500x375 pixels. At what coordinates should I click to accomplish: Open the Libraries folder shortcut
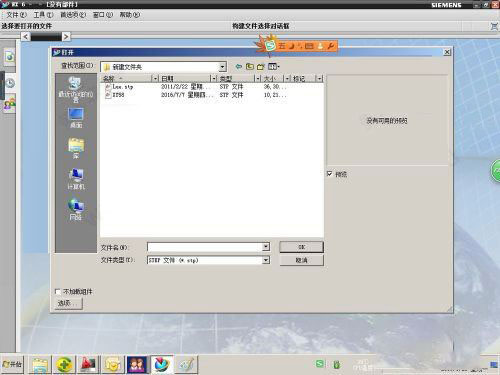[76, 148]
